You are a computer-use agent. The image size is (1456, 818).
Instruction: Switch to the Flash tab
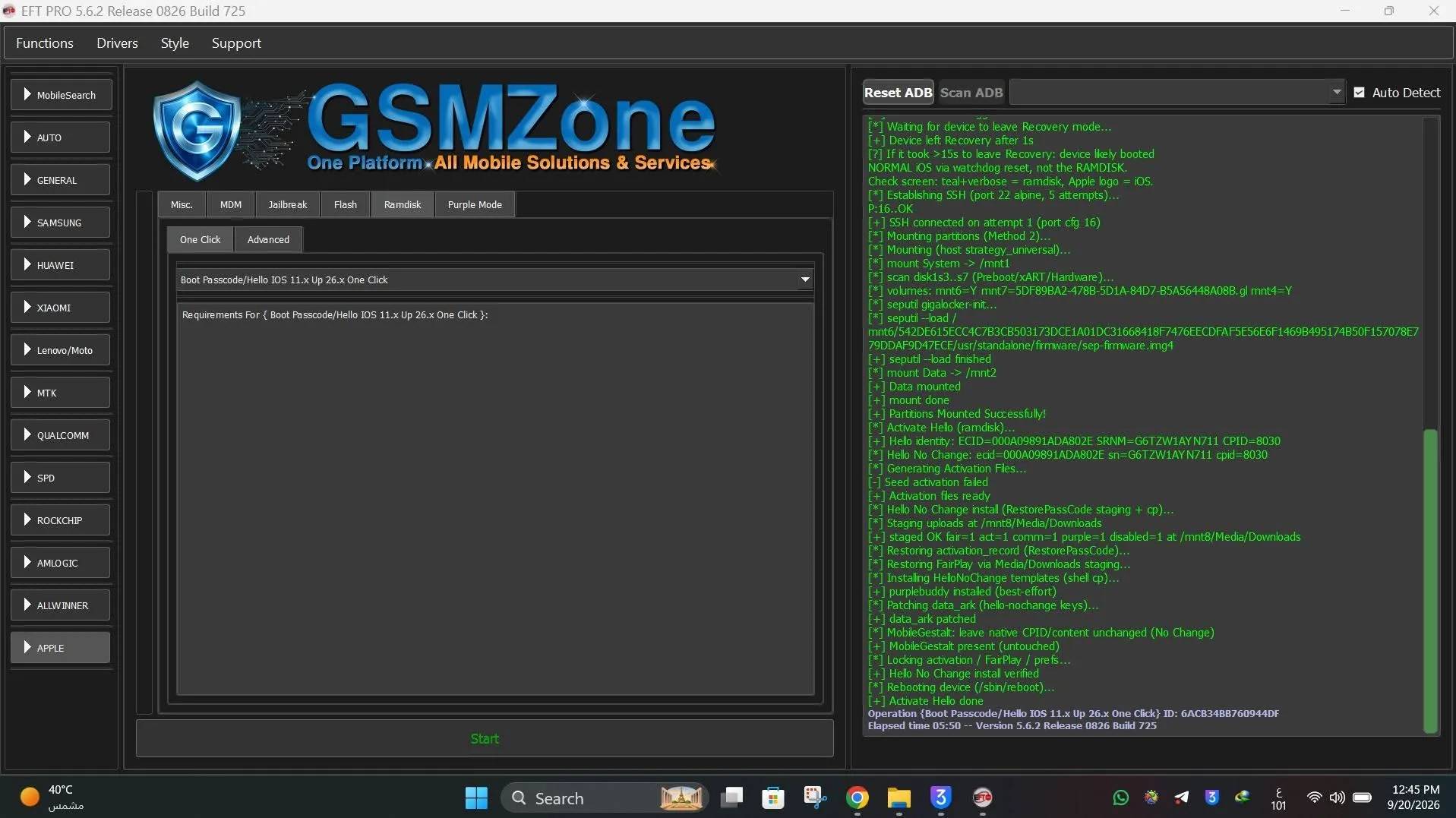[346, 204]
